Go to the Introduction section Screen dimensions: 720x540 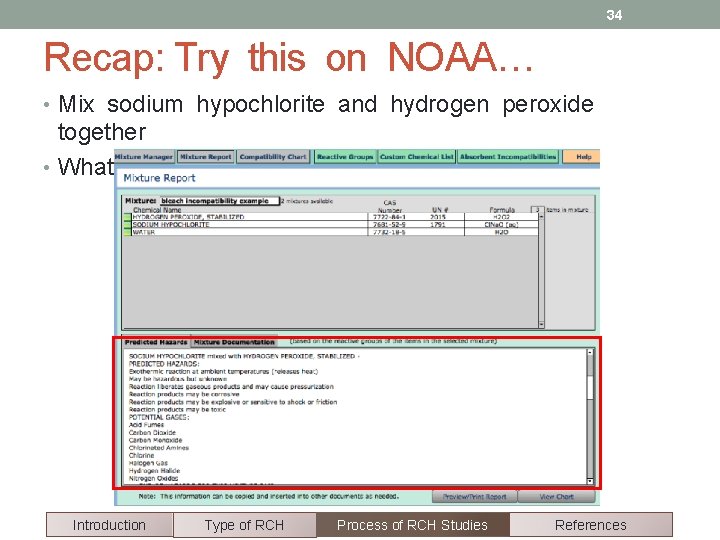[109, 525]
